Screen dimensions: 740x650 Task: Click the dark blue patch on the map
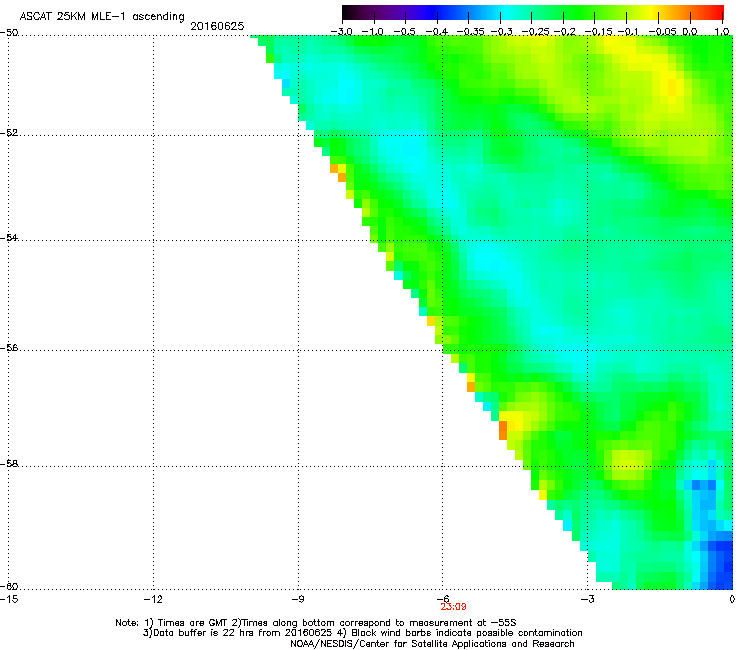pos(720,562)
